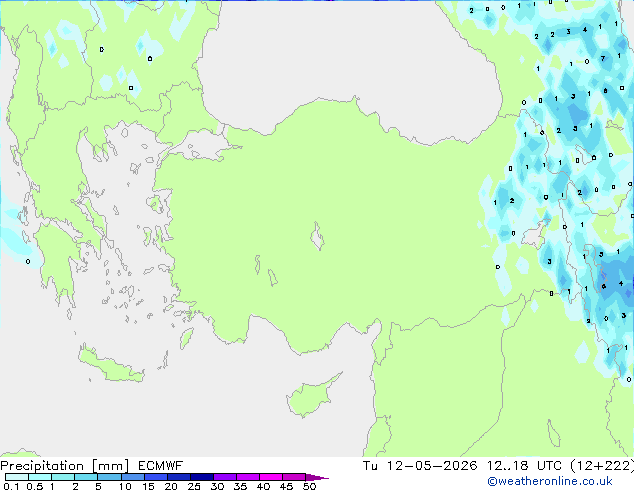Click the precipitation value '7' in the northeast
Image resolution: width=634 pixels, height=490 pixels.
[x=603, y=59]
